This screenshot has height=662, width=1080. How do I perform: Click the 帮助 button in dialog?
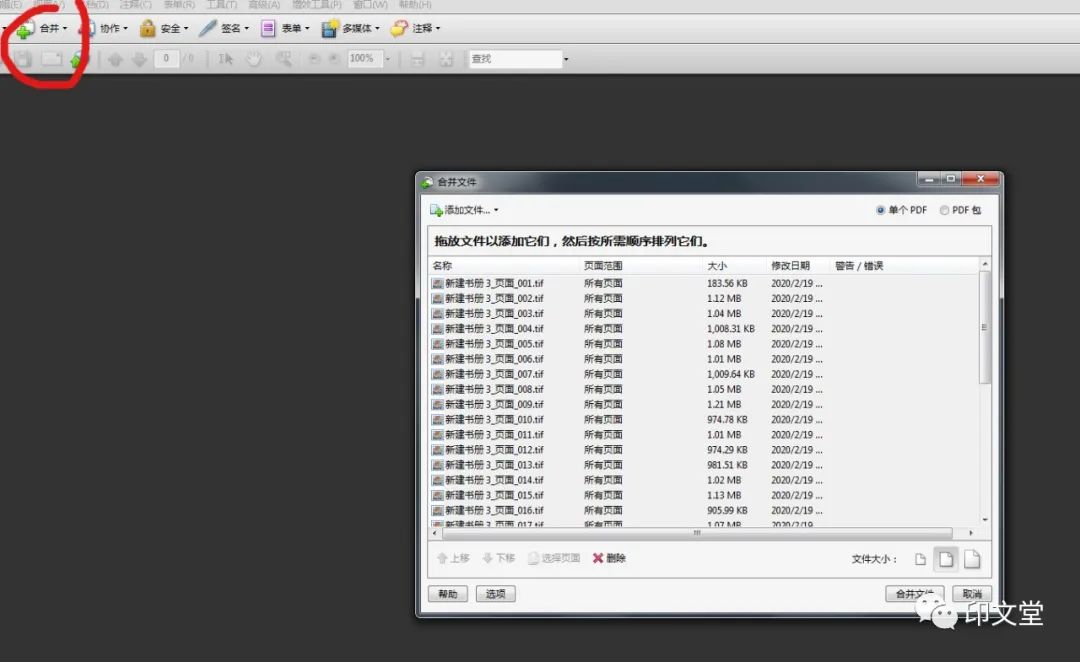[x=447, y=594]
